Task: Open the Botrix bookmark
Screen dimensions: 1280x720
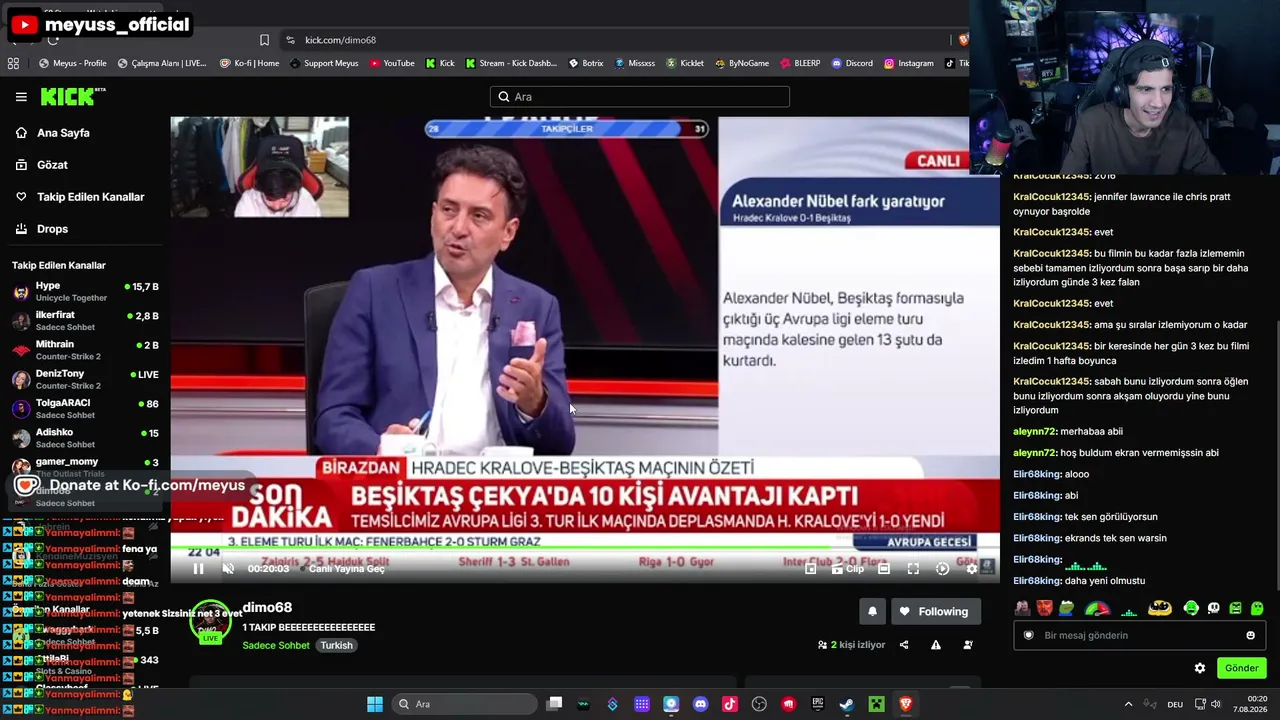Action: (586, 63)
